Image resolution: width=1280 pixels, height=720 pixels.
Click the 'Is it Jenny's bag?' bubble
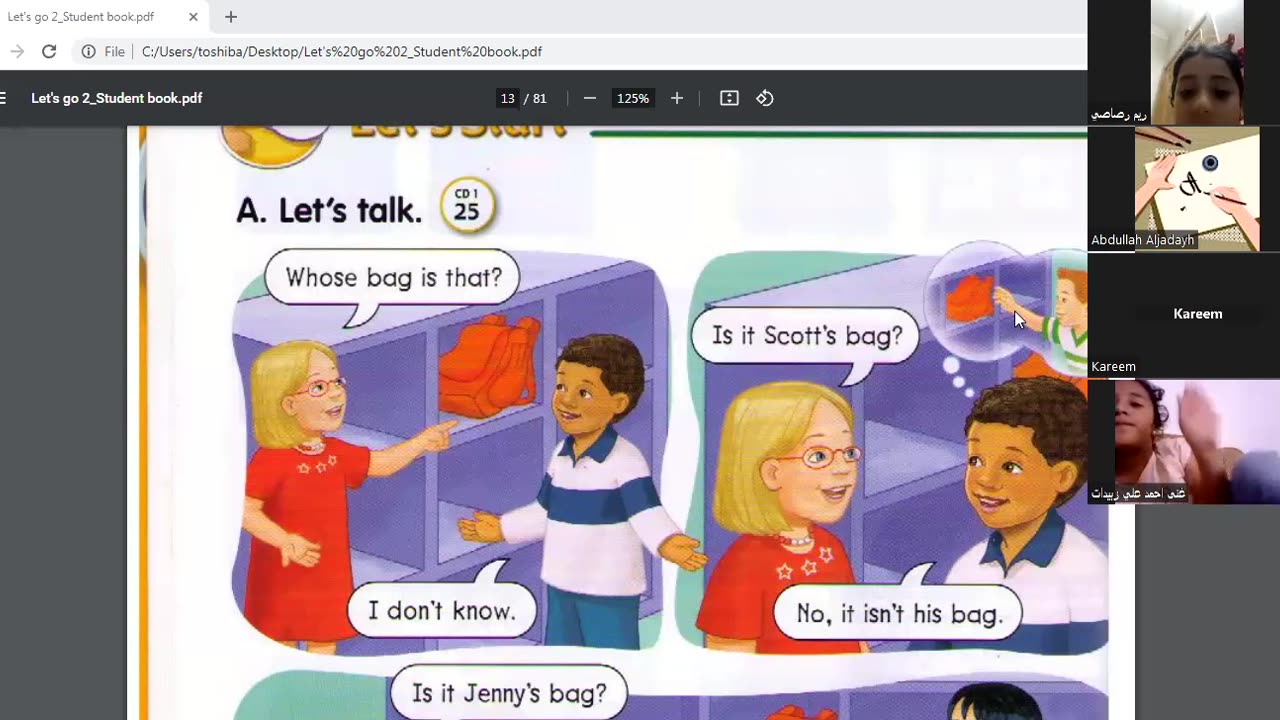pyautogui.click(x=509, y=692)
